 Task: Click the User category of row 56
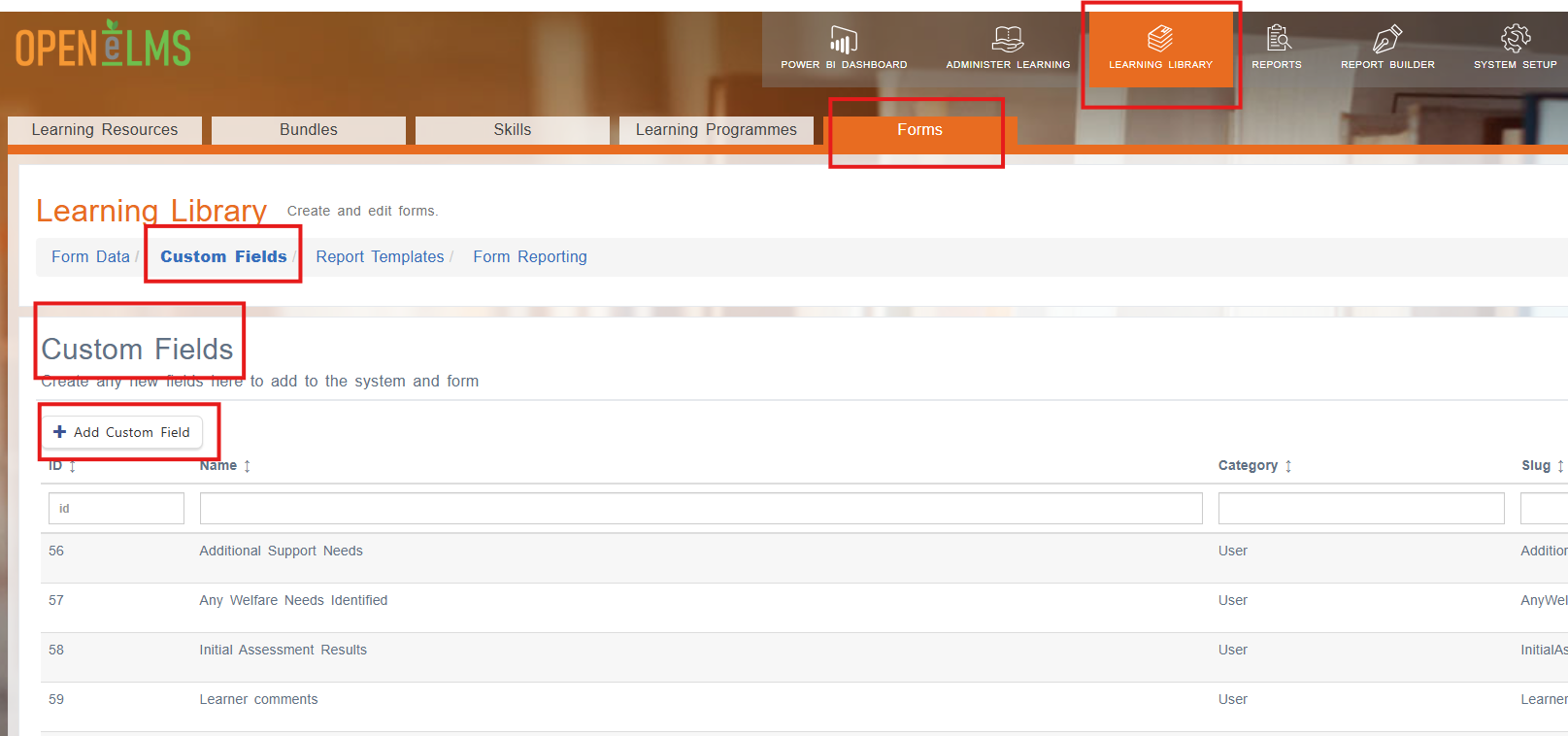click(x=1233, y=551)
